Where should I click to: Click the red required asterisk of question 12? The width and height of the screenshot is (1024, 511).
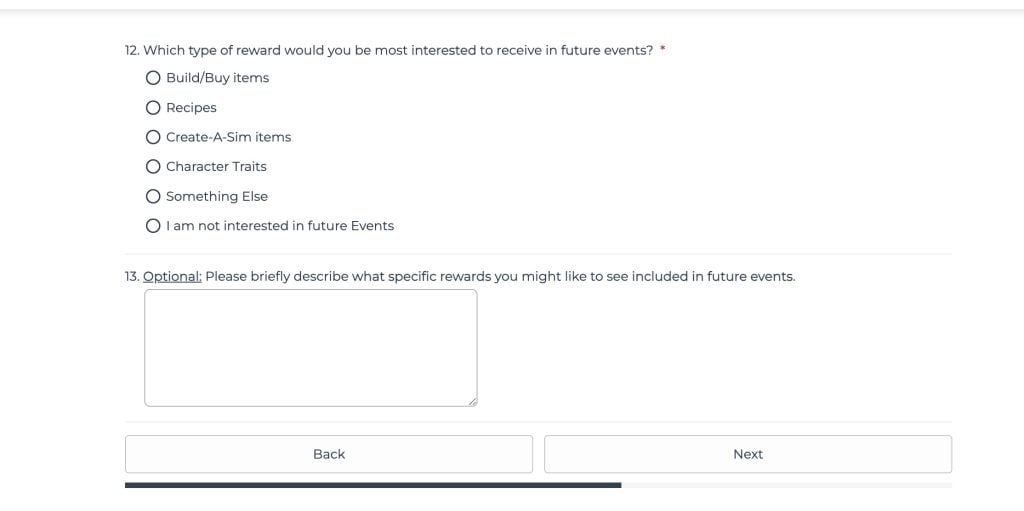(x=663, y=50)
